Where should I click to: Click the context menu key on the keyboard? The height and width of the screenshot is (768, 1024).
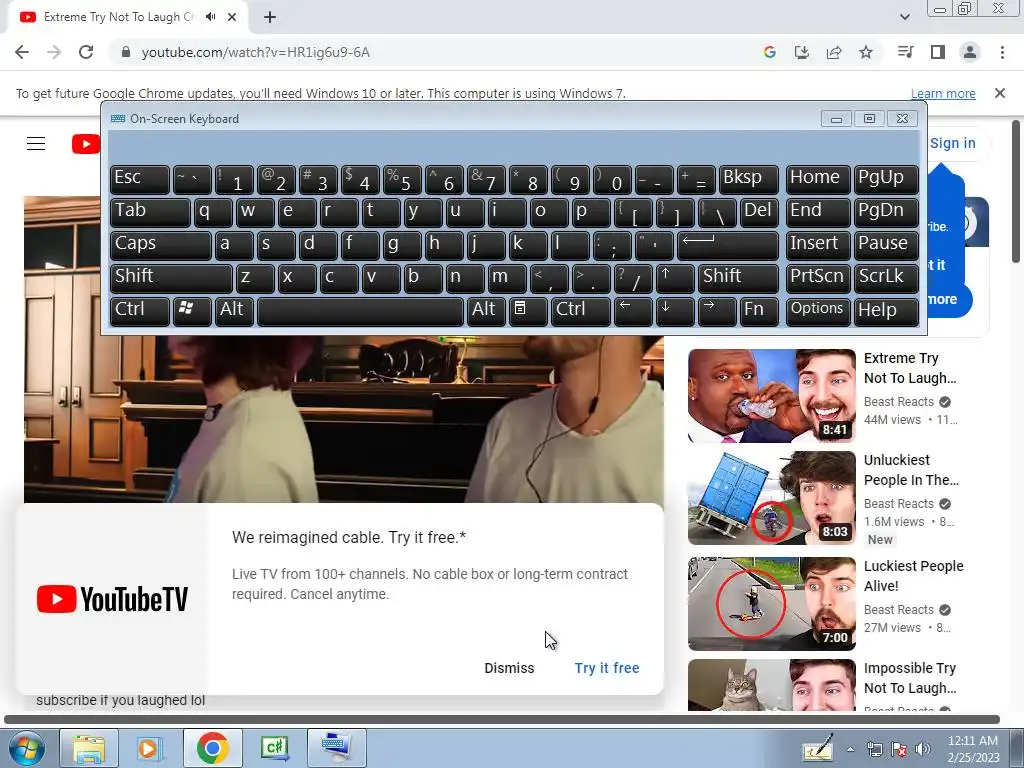coord(527,310)
